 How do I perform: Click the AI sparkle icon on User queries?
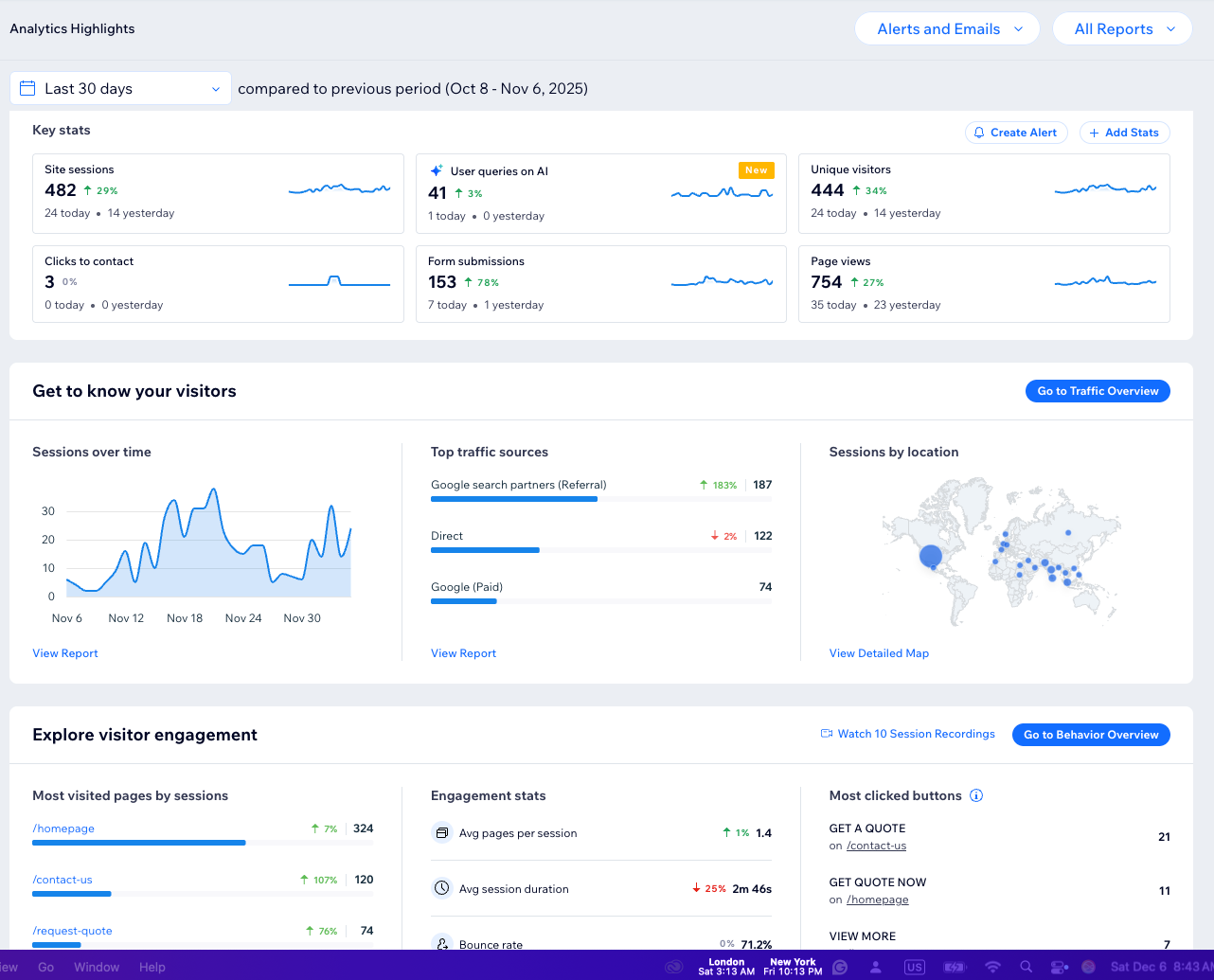coord(437,171)
